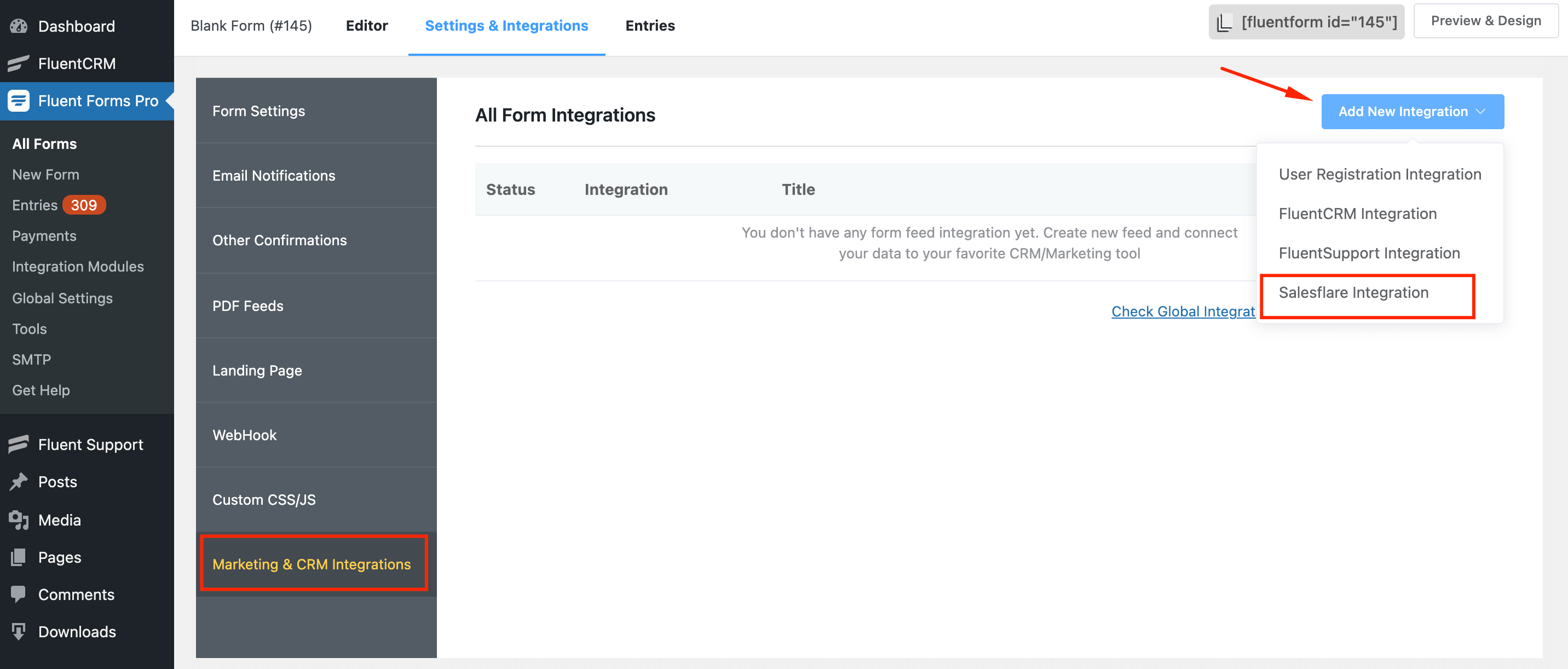This screenshot has height=669, width=1568.
Task: Click the FluentCRM logo icon
Action: 19,64
